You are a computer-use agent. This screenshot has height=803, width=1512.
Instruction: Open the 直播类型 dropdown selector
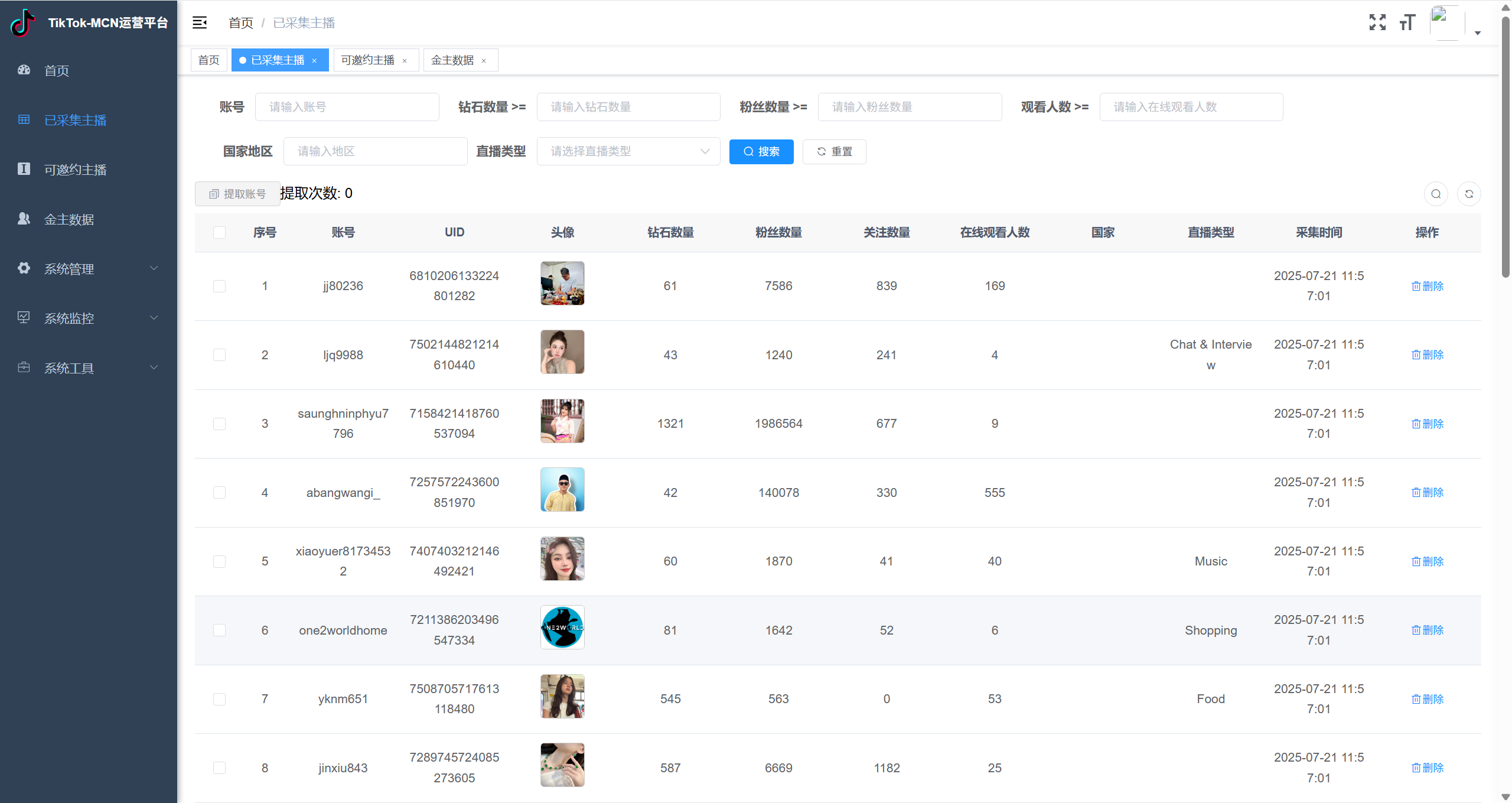tap(628, 151)
